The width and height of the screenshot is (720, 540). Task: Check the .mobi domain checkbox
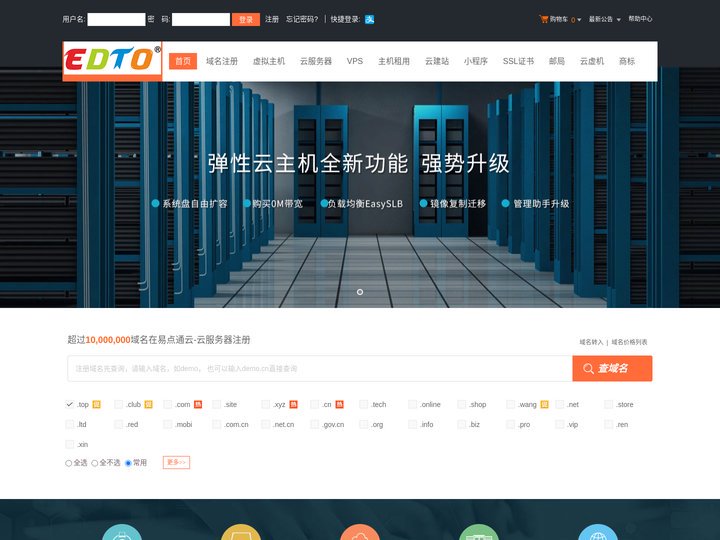point(168,424)
